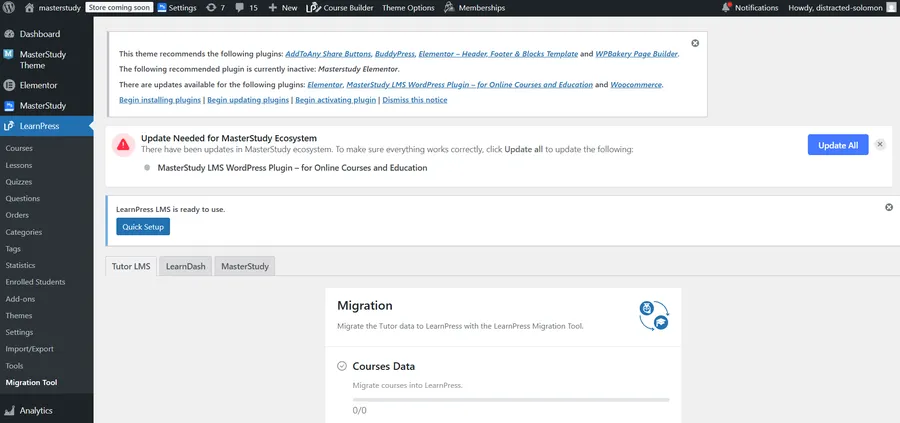This screenshot has width=900, height=423.
Task: Select Migration Tool submenu item
Action: point(32,382)
